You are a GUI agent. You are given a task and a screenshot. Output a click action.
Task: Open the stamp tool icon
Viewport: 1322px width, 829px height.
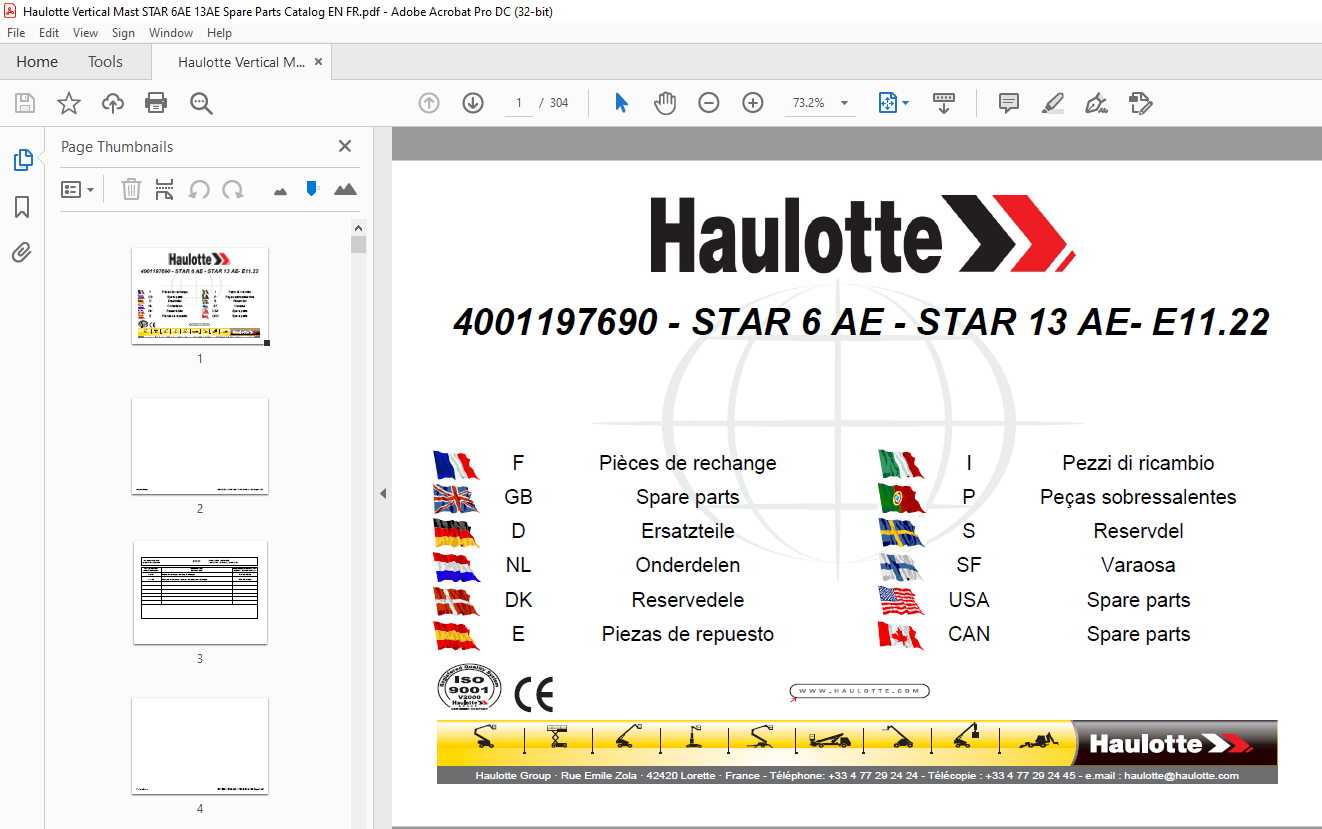1141,103
